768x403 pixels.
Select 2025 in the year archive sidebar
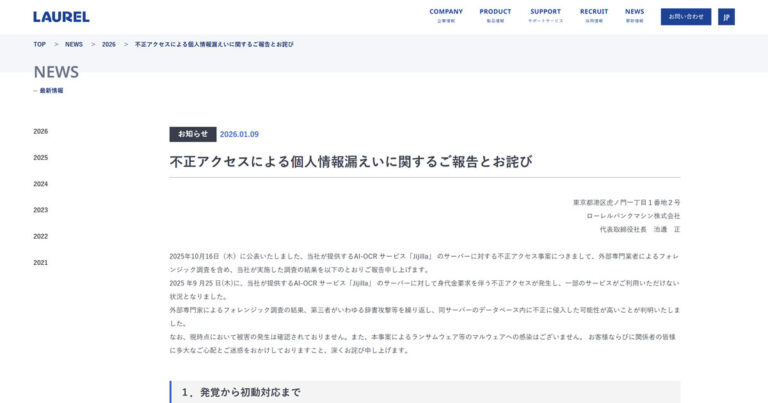pyautogui.click(x=41, y=158)
